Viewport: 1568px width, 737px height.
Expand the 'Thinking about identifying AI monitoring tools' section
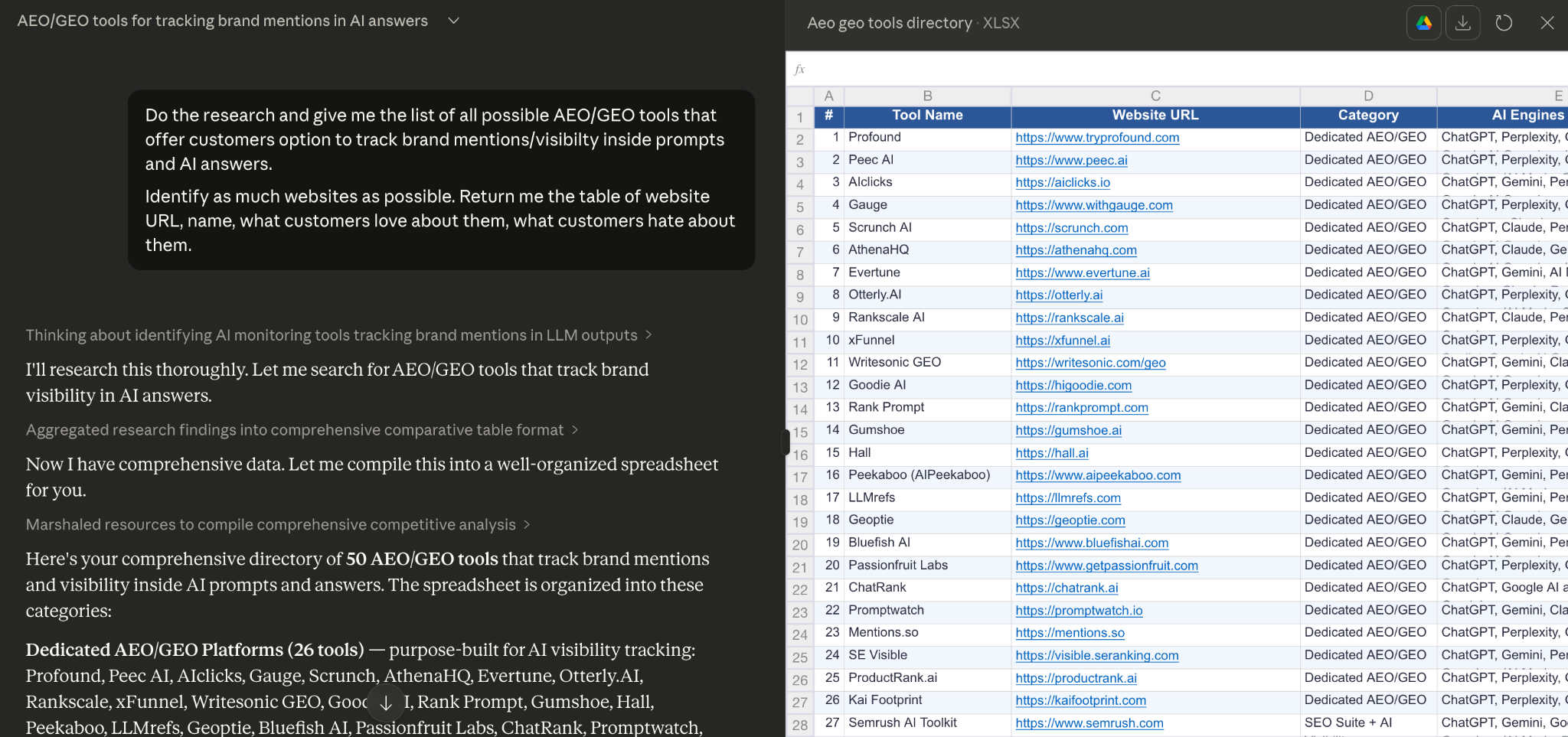[x=339, y=335]
